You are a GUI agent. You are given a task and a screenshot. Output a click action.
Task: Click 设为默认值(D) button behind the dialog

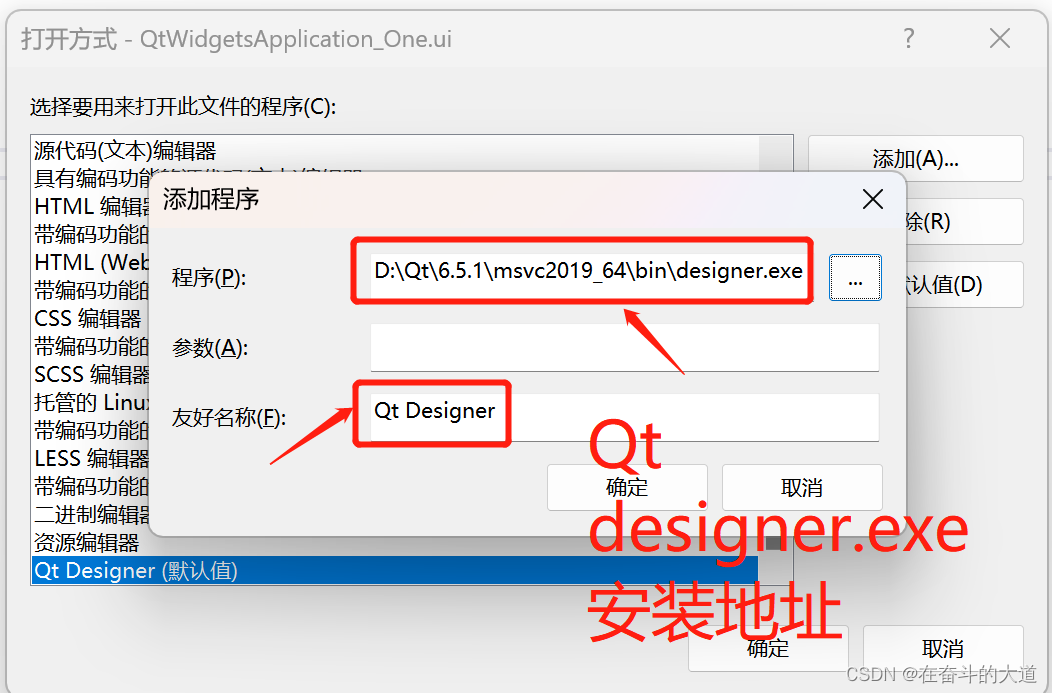[x=964, y=284]
